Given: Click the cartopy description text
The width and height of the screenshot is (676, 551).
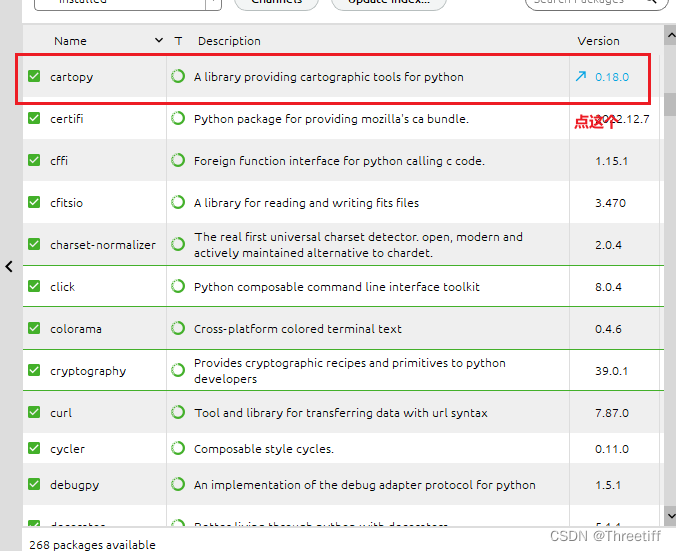Looking at the screenshot, I should pyautogui.click(x=329, y=77).
